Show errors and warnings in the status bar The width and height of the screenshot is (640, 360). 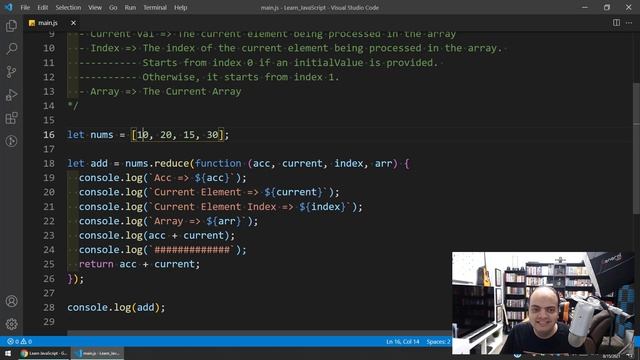tap(19, 341)
